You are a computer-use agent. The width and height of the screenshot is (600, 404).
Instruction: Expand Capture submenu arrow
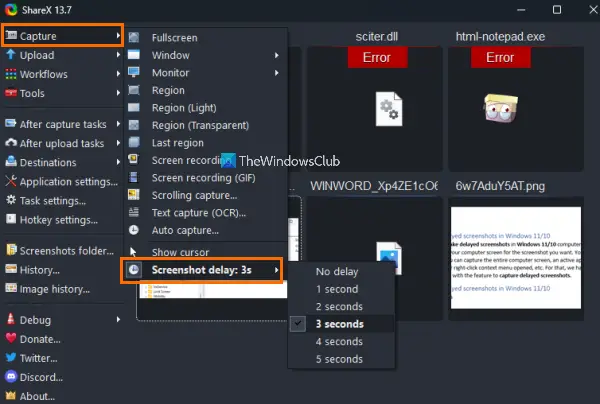point(118,36)
